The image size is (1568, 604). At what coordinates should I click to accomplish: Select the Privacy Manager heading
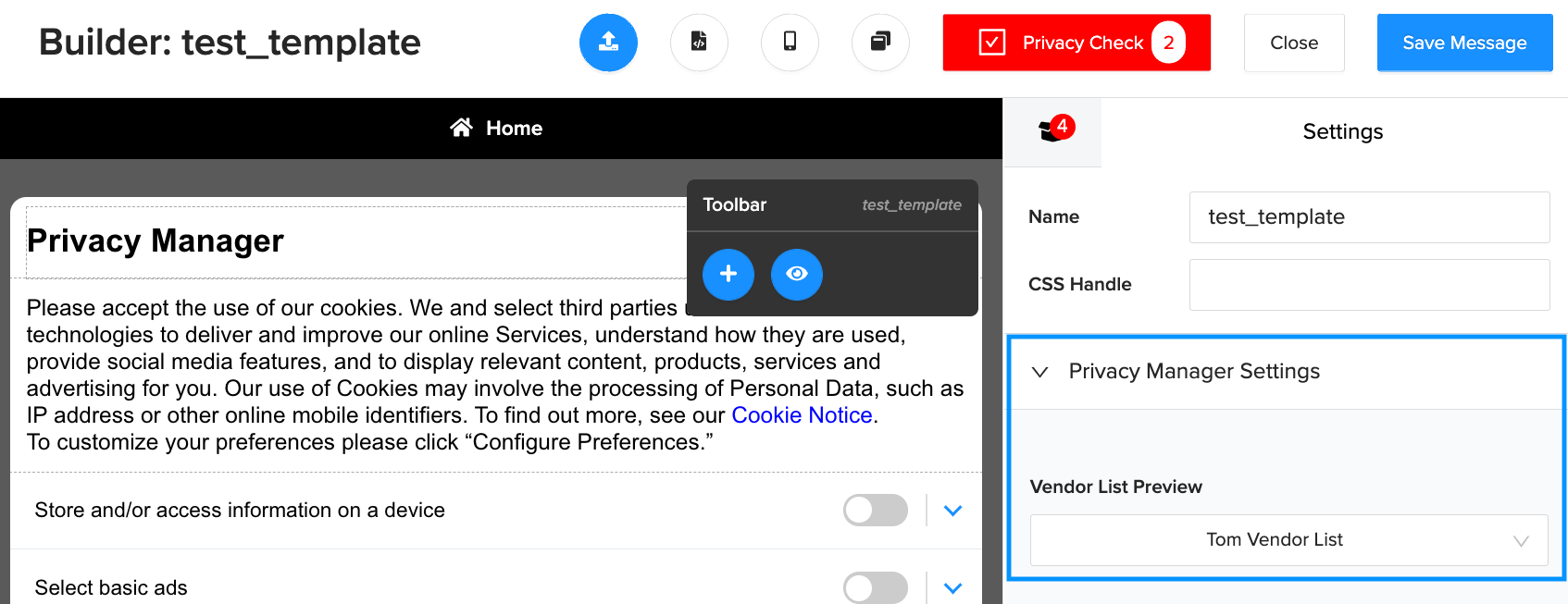(156, 240)
